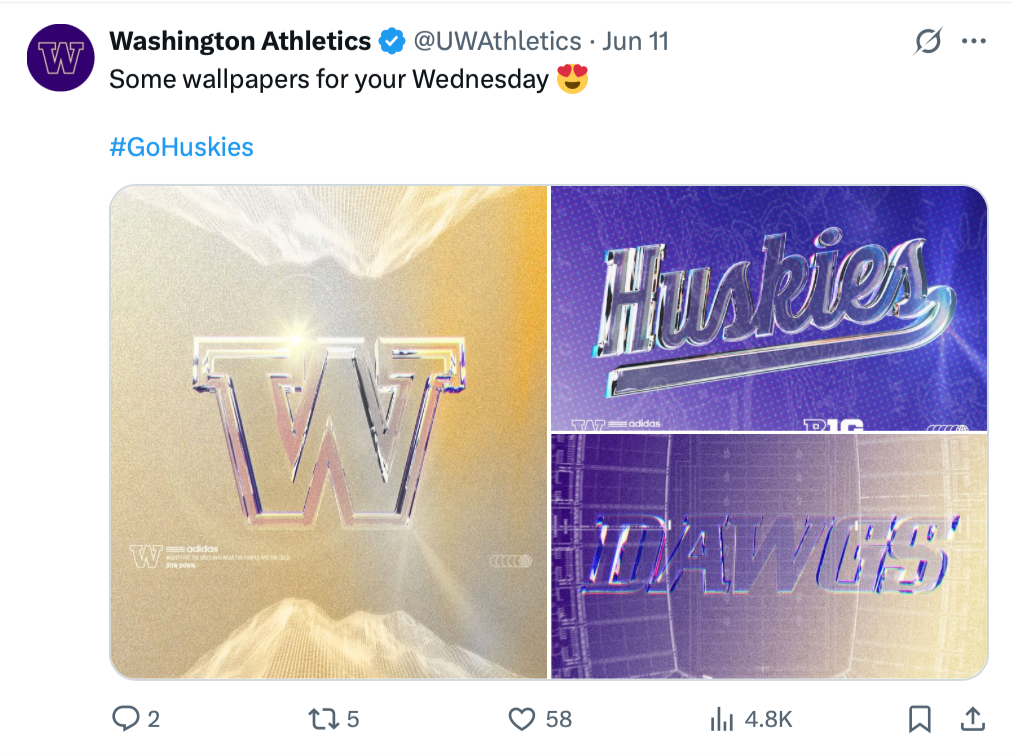Viewport: 1012px width, 756px height.
Task: Open the purple Huskies script wallpaper
Action: [768, 308]
